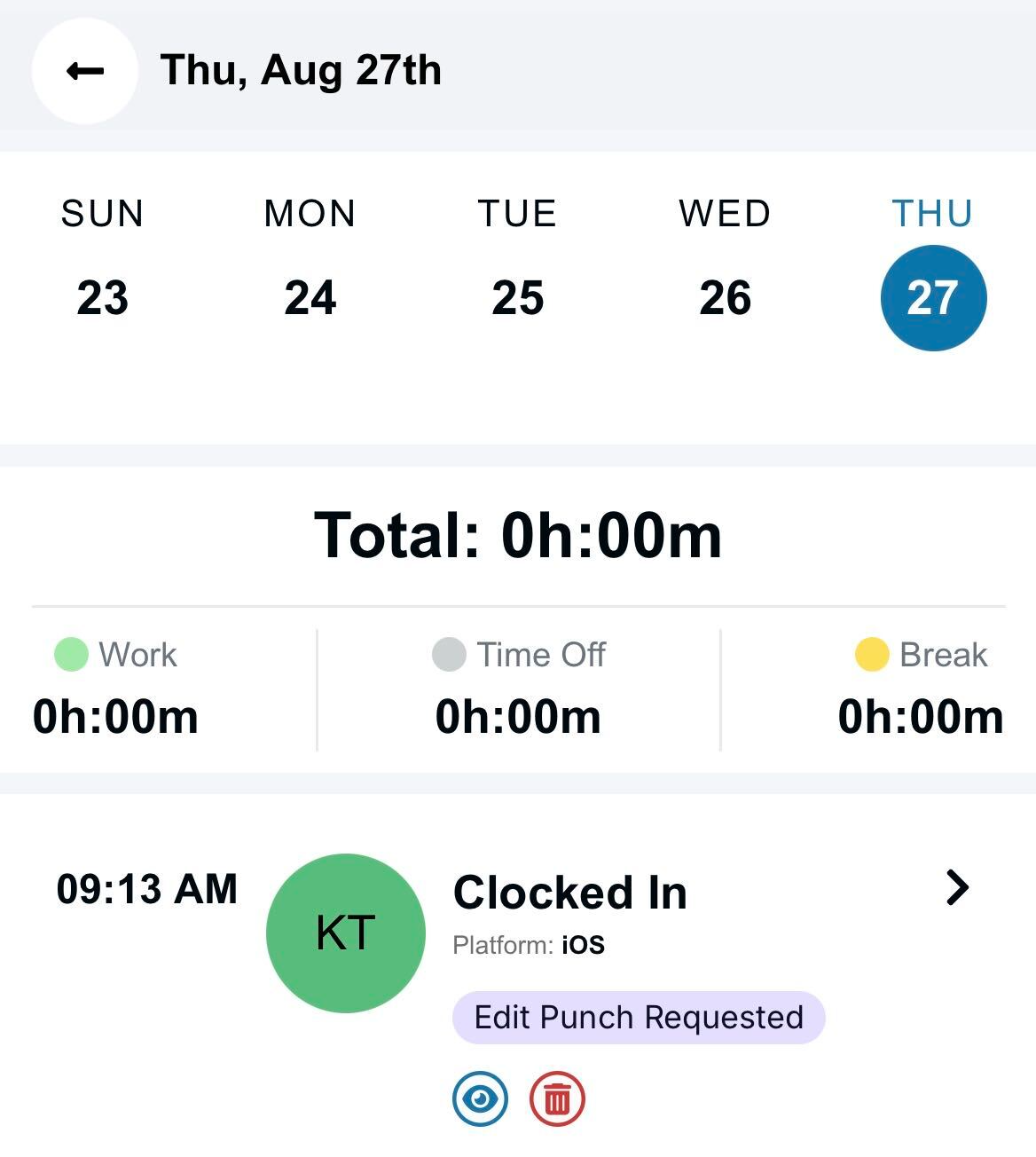Tap the Time Off 0h:00m value
Screen dimensions: 1036x1157
tap(518, 717)
